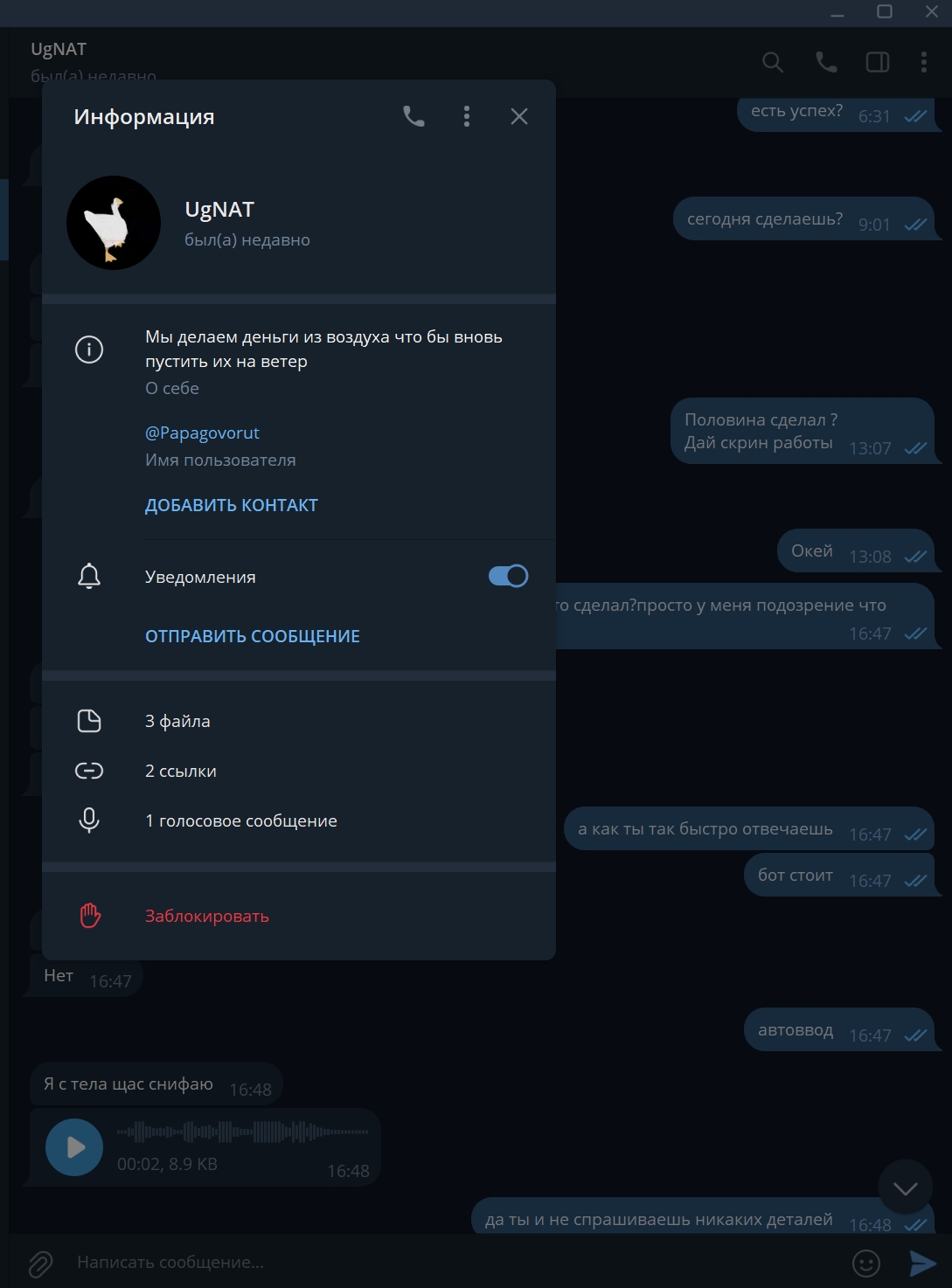Close the Информация profile panel
The image size is (952, 1288).
[519, 116]
